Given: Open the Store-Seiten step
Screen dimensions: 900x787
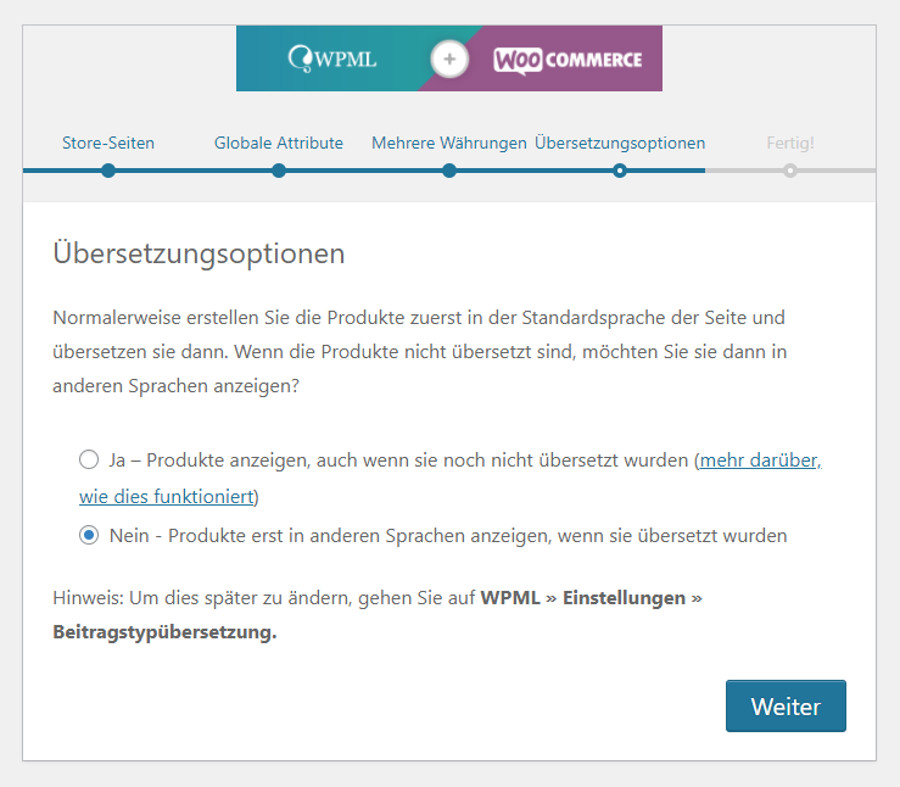Looking at the screenshot, I should tap(108, 143).
